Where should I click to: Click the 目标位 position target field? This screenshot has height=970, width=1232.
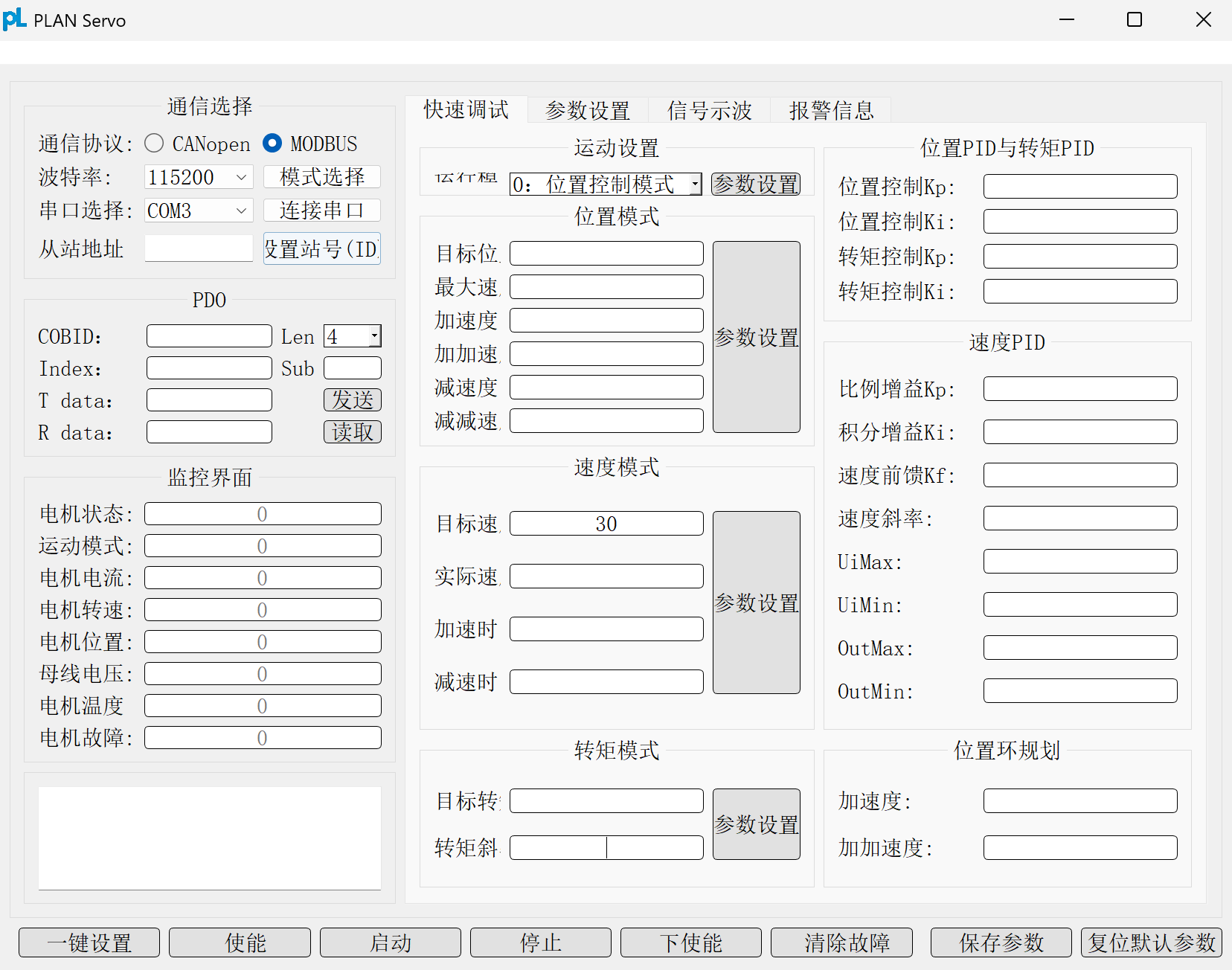tap(606, 254)
